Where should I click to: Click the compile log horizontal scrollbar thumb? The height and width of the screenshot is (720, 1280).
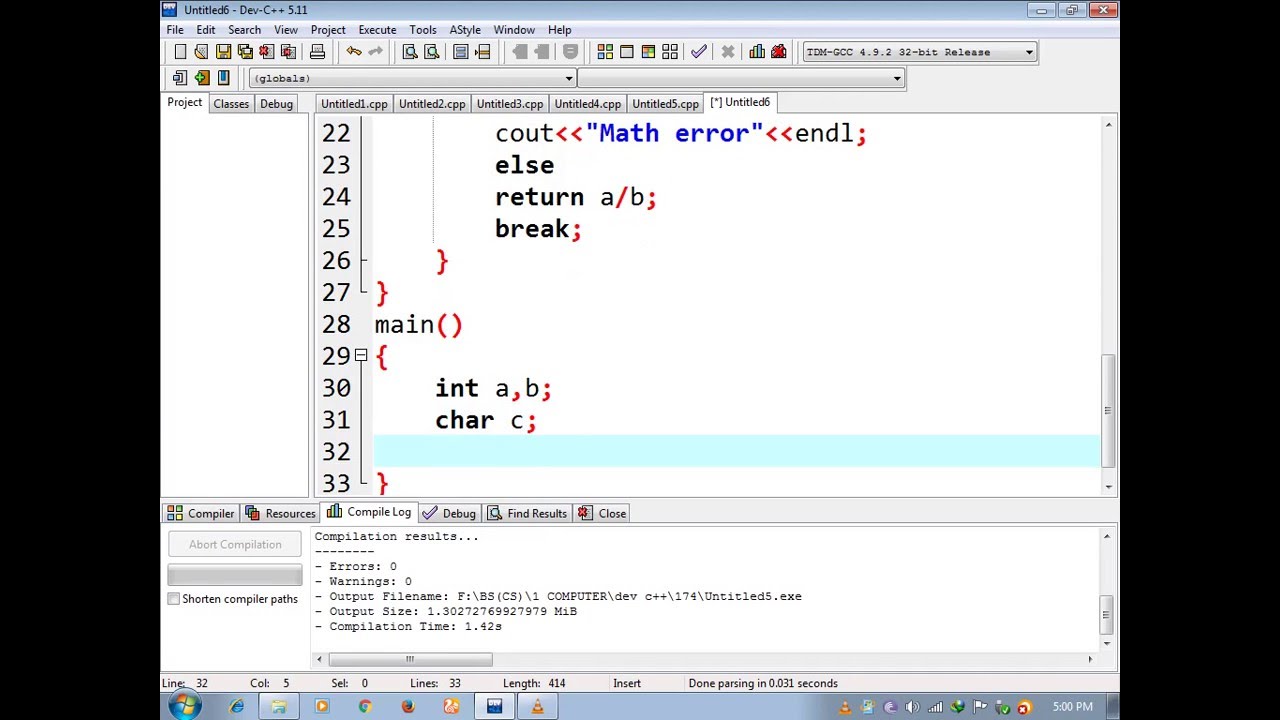point(410,659)
